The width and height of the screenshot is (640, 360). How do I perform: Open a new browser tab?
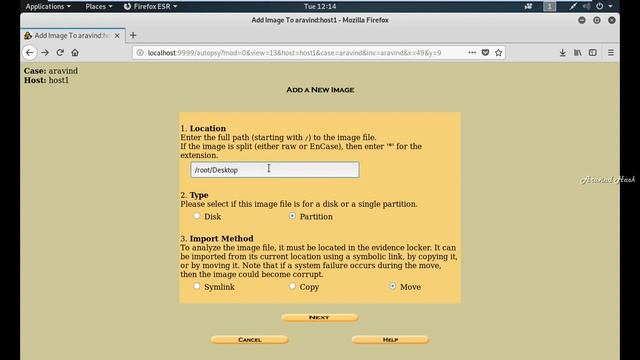[x=133, y=36]
